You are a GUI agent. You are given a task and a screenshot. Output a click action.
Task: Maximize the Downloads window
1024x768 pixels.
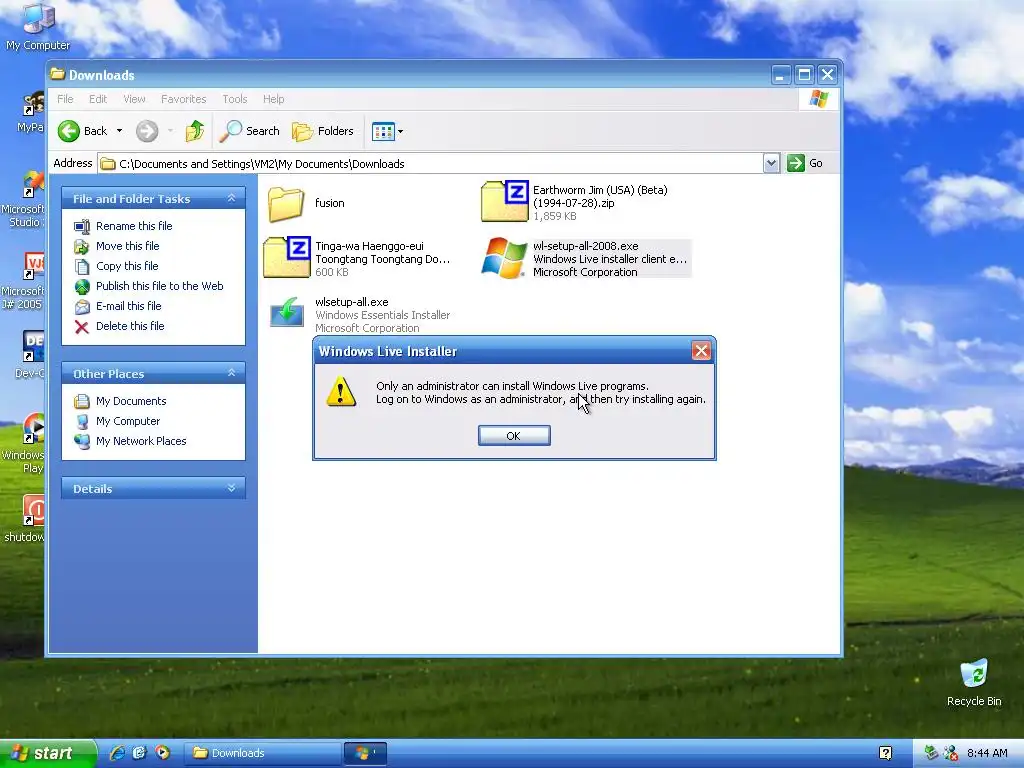coord(804,74)
